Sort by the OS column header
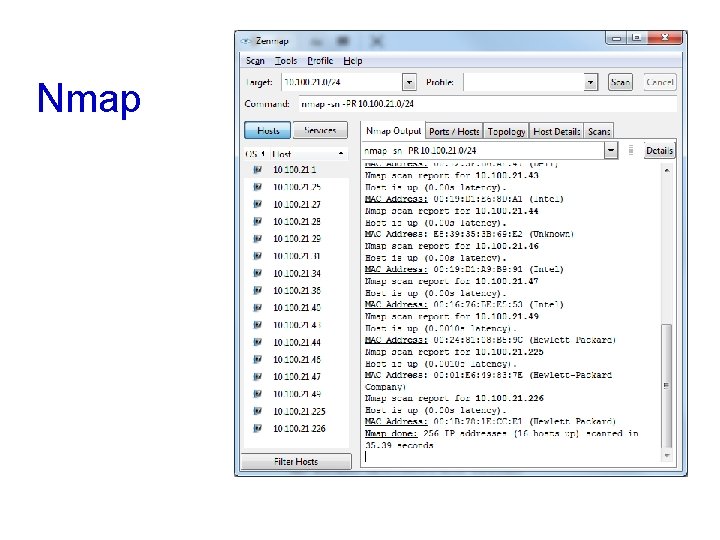 click(x=254, y=154)
